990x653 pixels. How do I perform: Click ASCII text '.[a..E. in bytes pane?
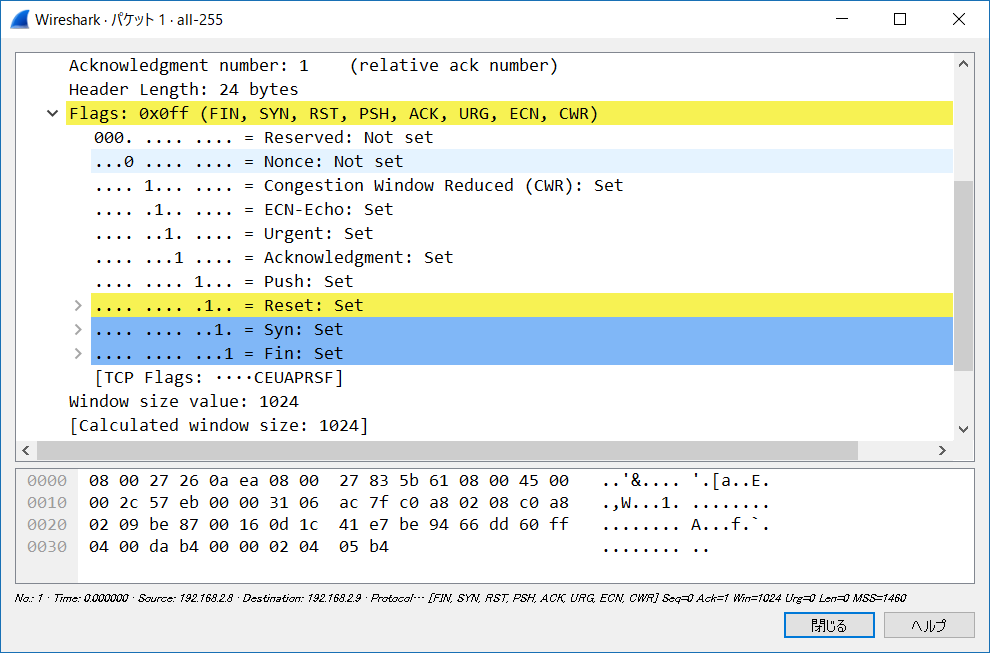pos(731,481)
